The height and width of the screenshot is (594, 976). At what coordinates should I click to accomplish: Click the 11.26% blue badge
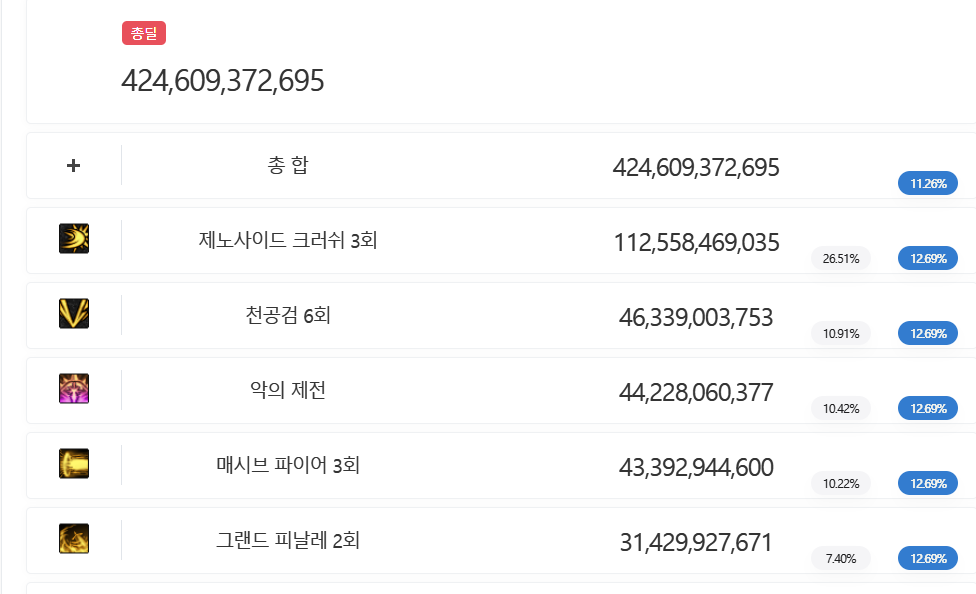(928, 184)
